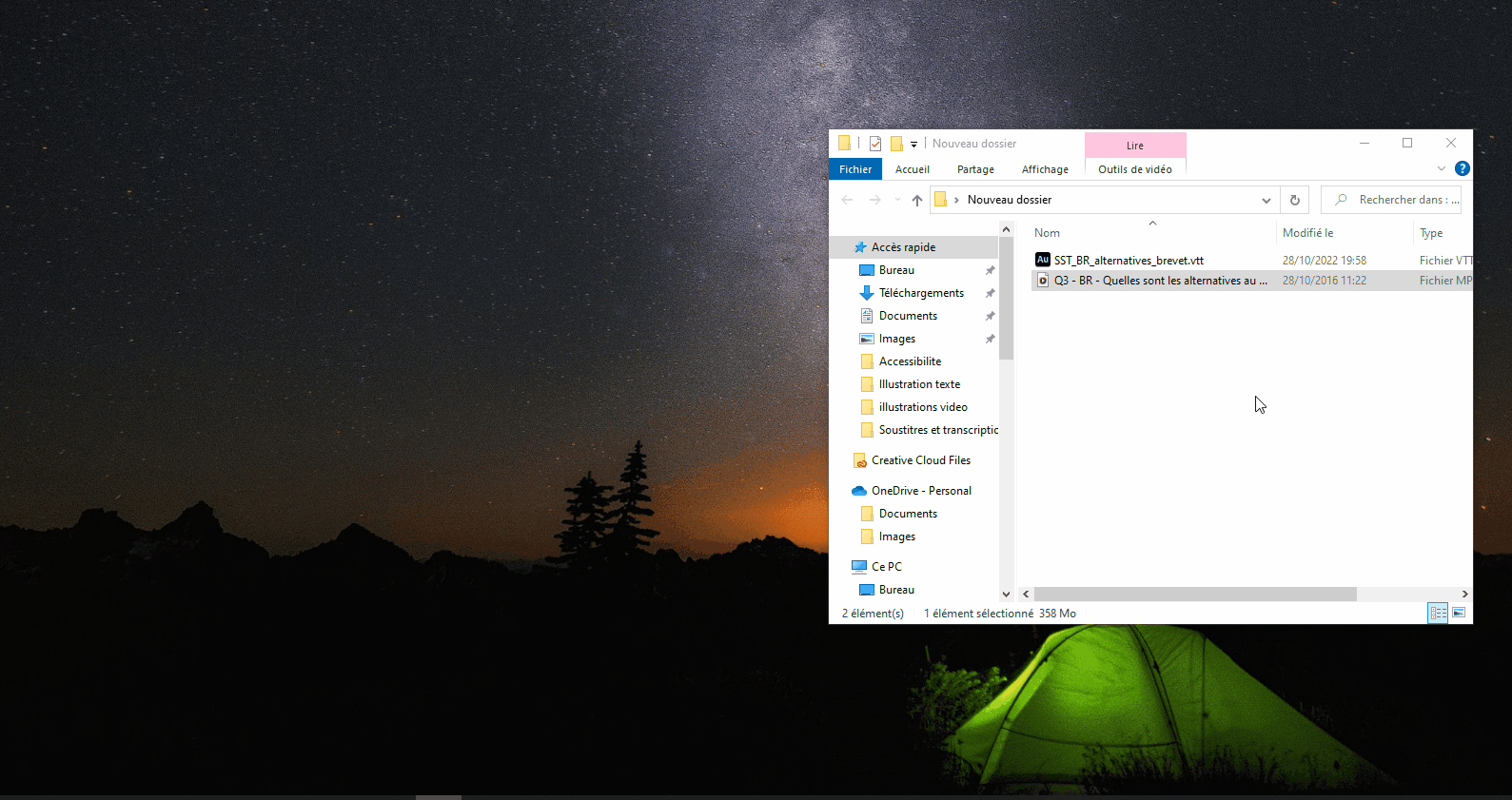This screenshot has width=1512, height=800.
Task: Expand the address bar history dropdown
Action: click(x=1266, y=200)
